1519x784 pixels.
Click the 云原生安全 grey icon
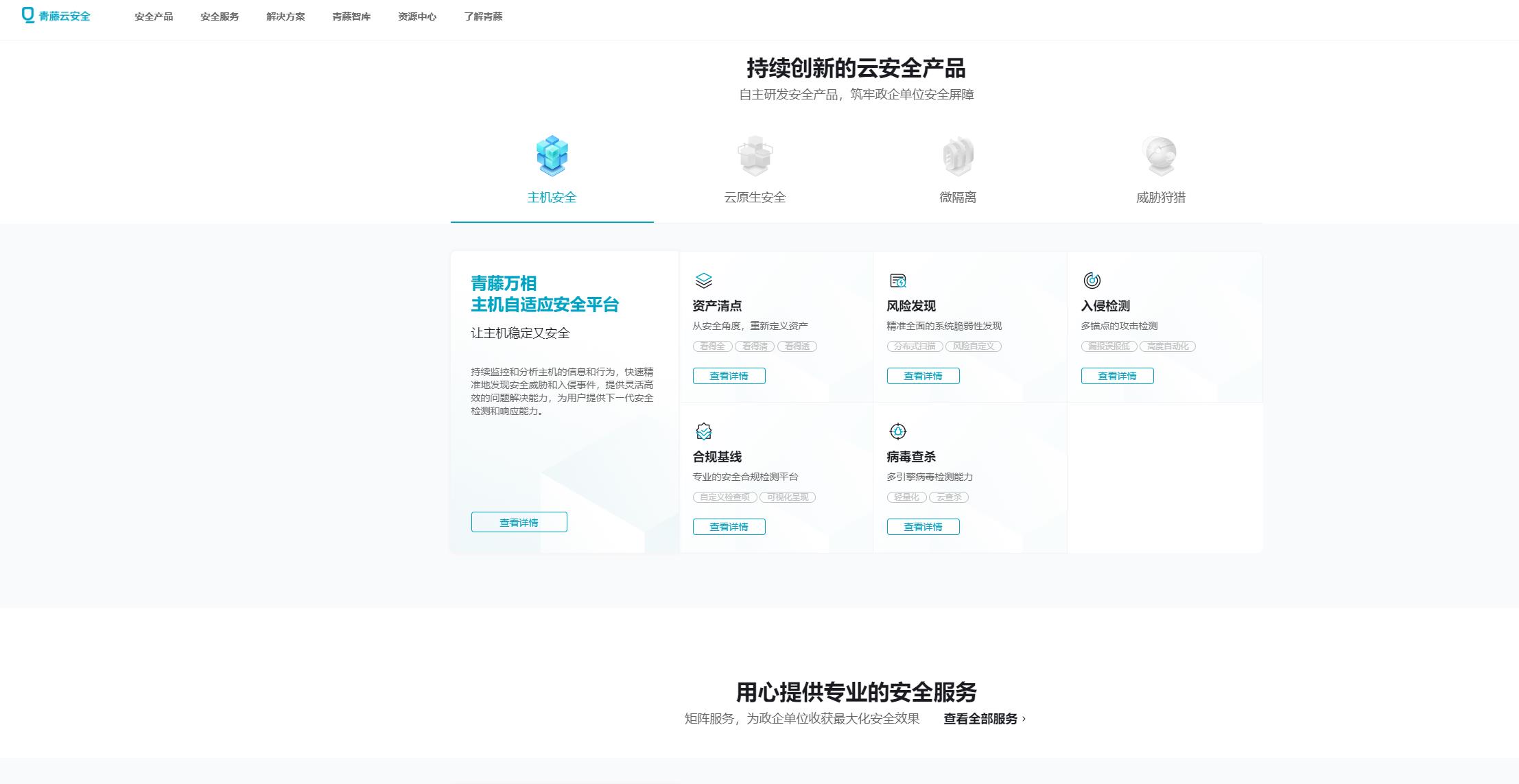pos(755,155)
